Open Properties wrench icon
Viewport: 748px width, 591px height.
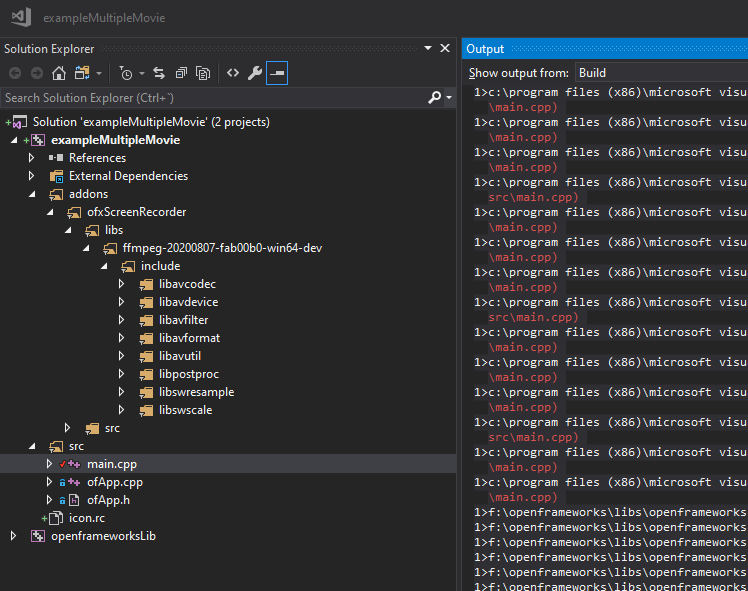click(255, 73)
